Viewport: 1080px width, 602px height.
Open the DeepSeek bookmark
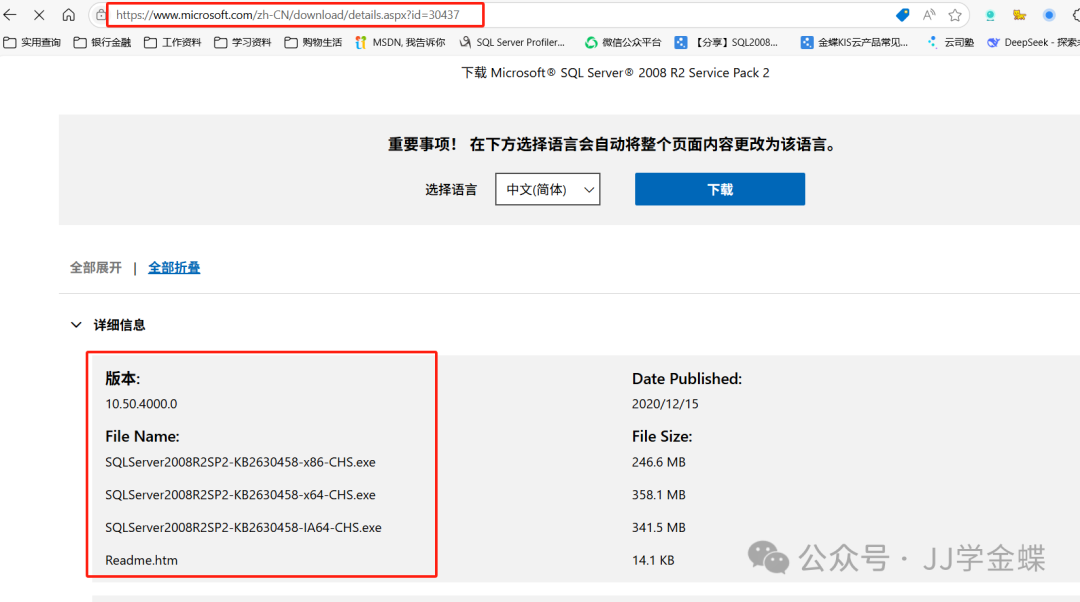click(1032, 42)
